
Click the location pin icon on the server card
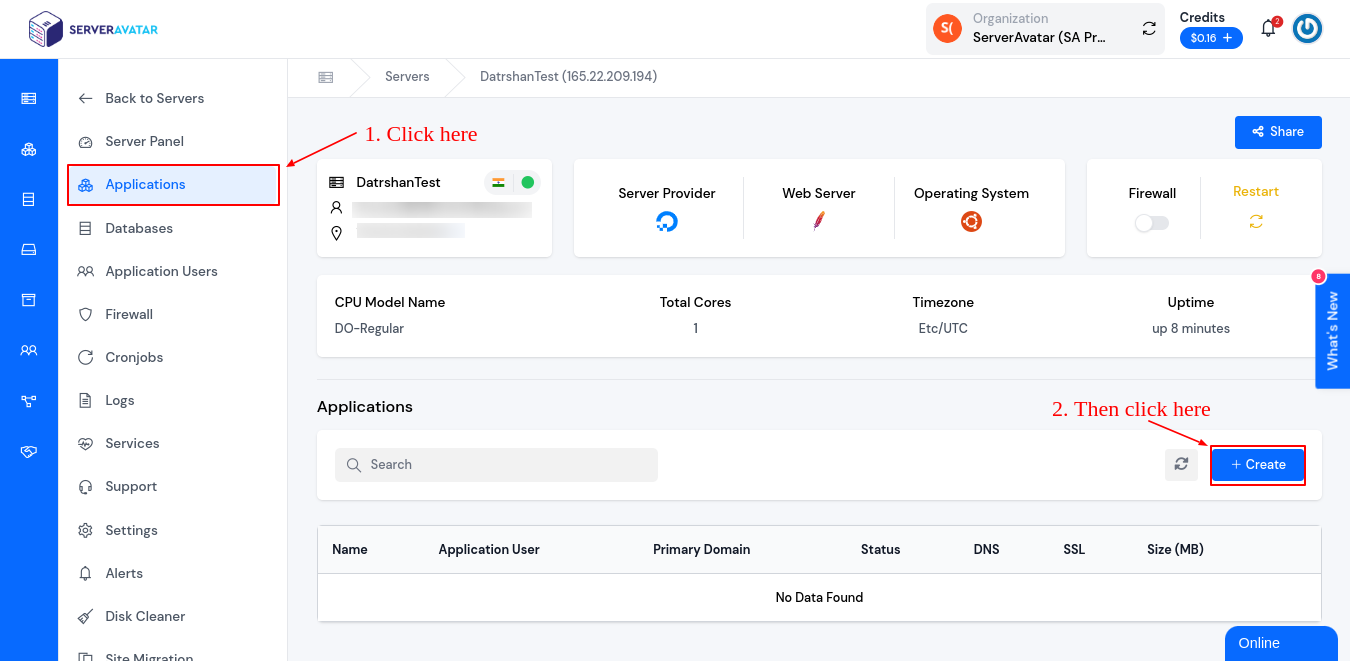click(x=337, y=232)
